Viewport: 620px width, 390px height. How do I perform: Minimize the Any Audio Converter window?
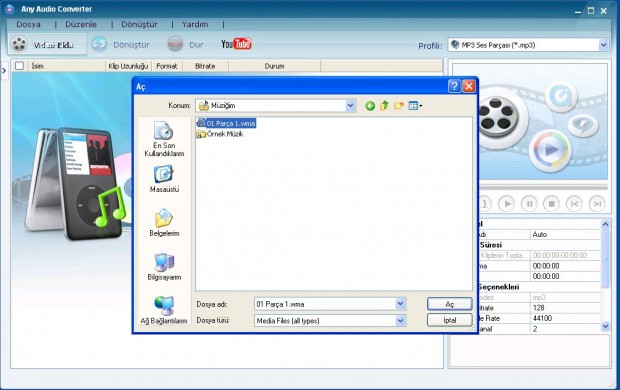(x=578, y=11)
